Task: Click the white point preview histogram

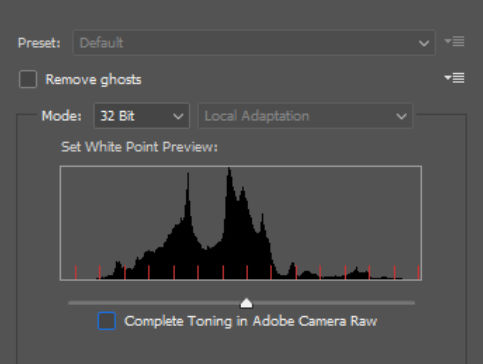Action: point(241,223)
